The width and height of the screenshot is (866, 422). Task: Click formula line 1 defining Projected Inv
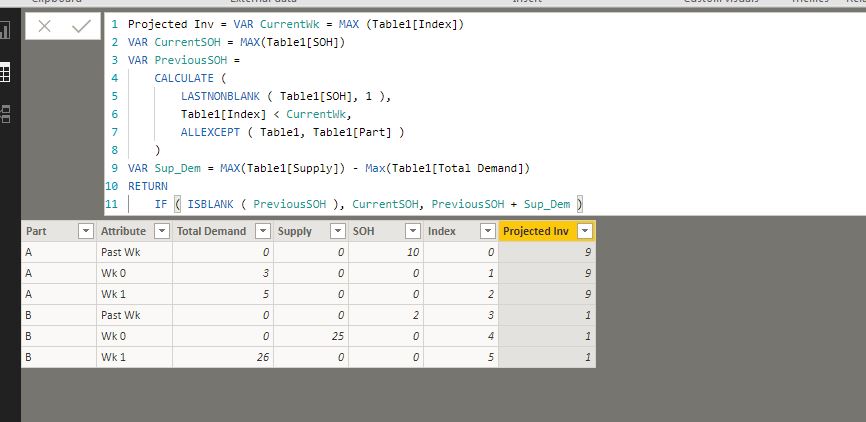click(296, 24)
